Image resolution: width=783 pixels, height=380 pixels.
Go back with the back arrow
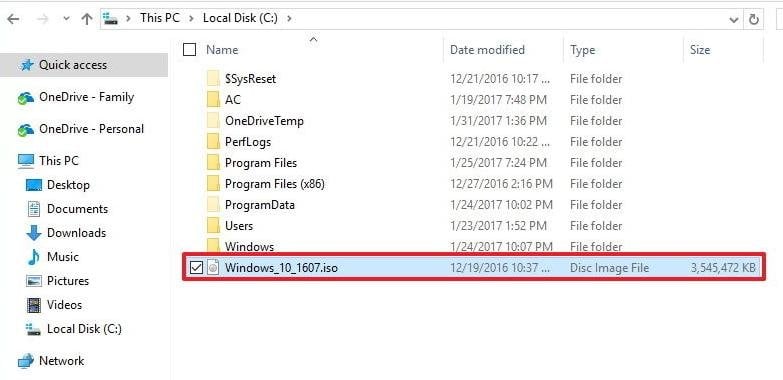(x=13, y=19)
